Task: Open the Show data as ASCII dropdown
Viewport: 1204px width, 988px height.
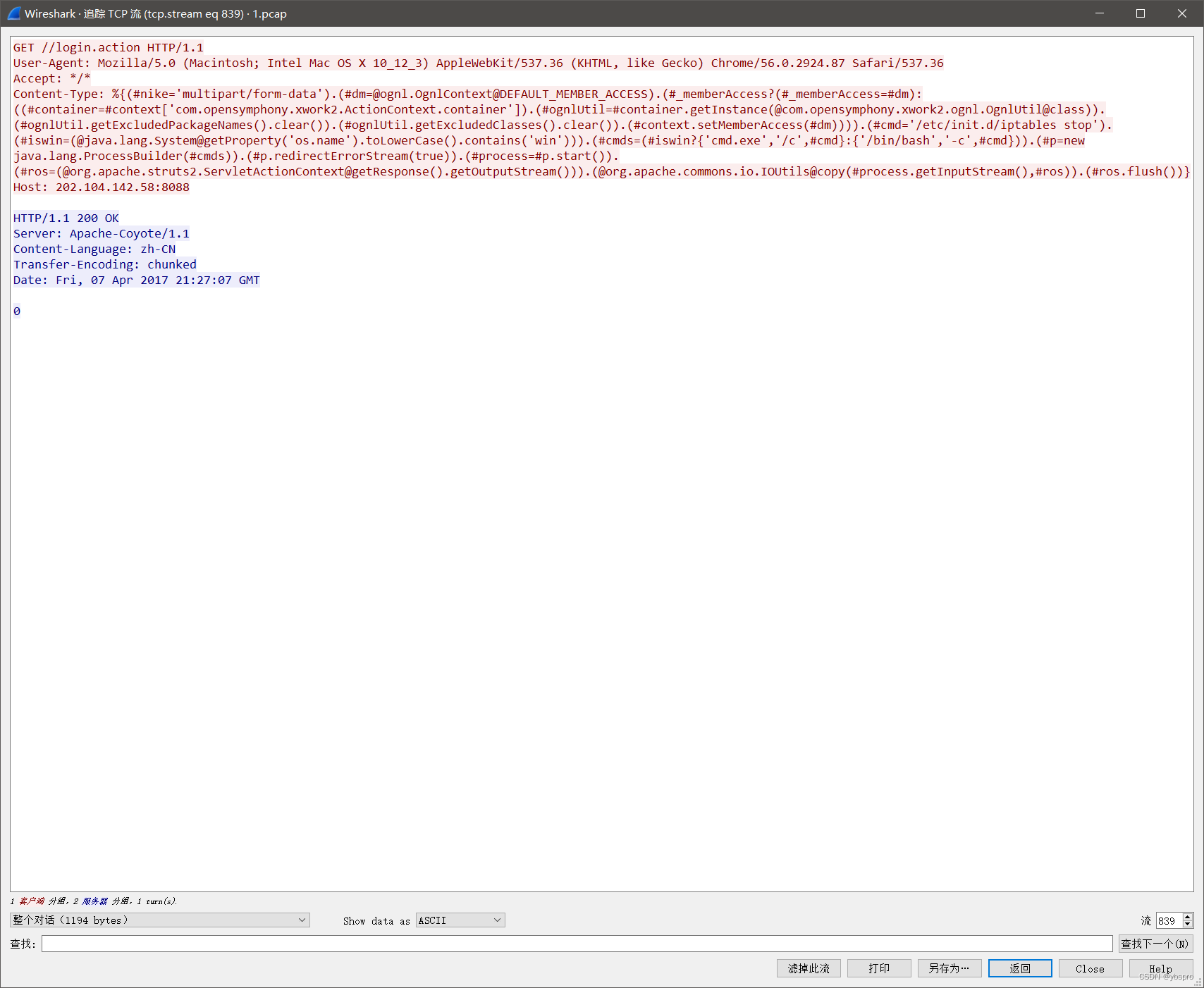Action: (460, 920)
